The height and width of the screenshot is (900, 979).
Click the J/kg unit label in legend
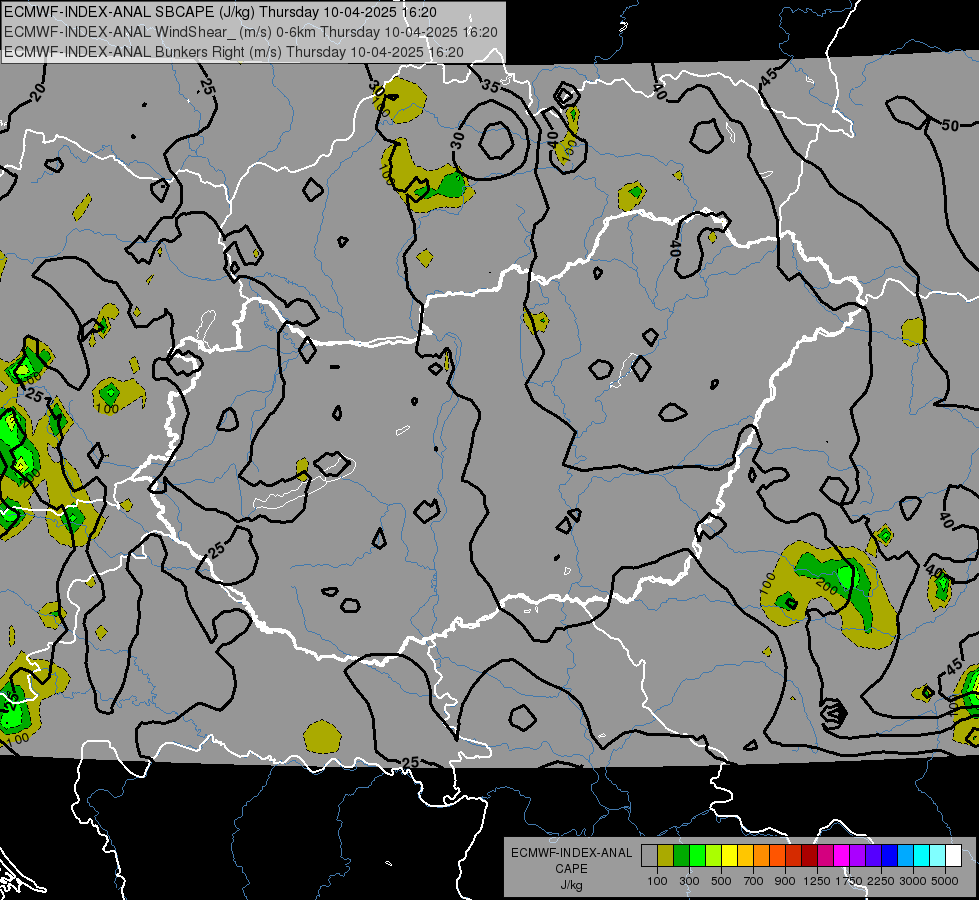571,885
